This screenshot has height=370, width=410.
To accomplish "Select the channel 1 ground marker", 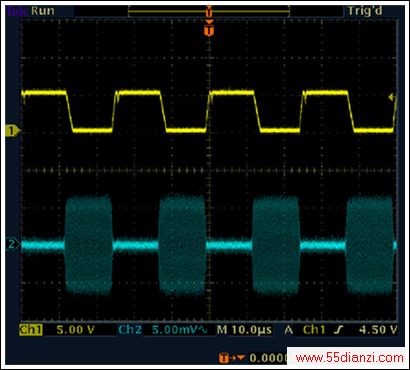I will [x=12, y=131].
